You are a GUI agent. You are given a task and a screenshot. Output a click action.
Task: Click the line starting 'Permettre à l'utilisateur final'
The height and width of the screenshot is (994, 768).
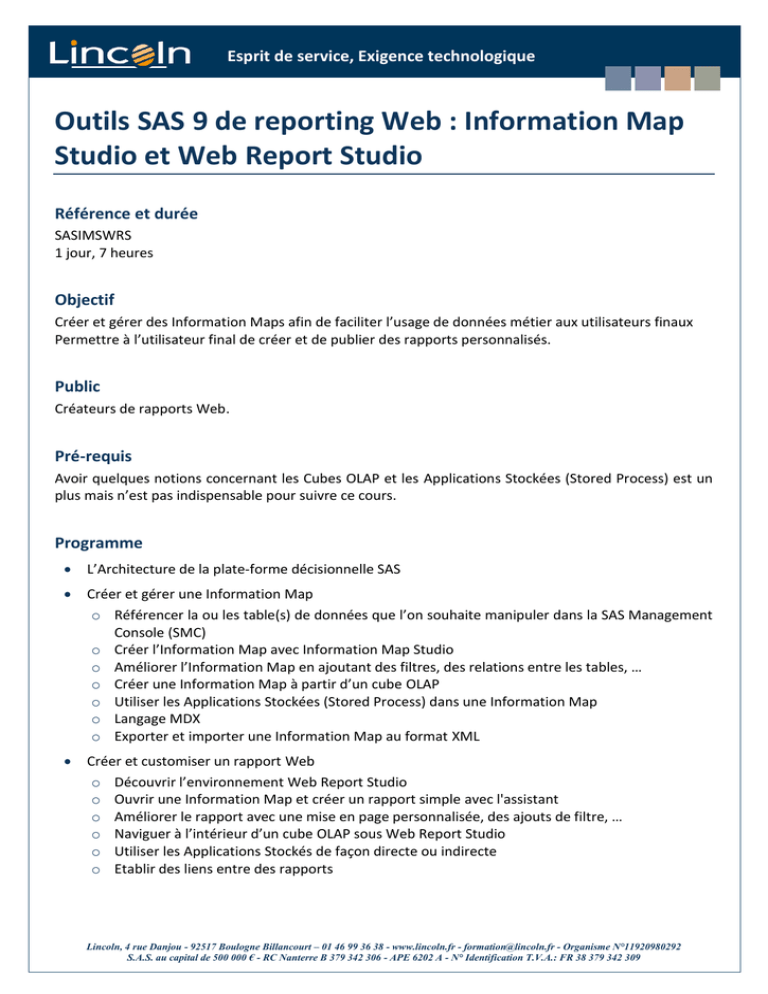coord(303,340)
